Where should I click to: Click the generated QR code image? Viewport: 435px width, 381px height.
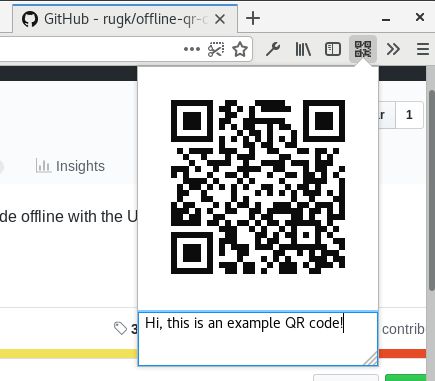(x=258, y=187)
